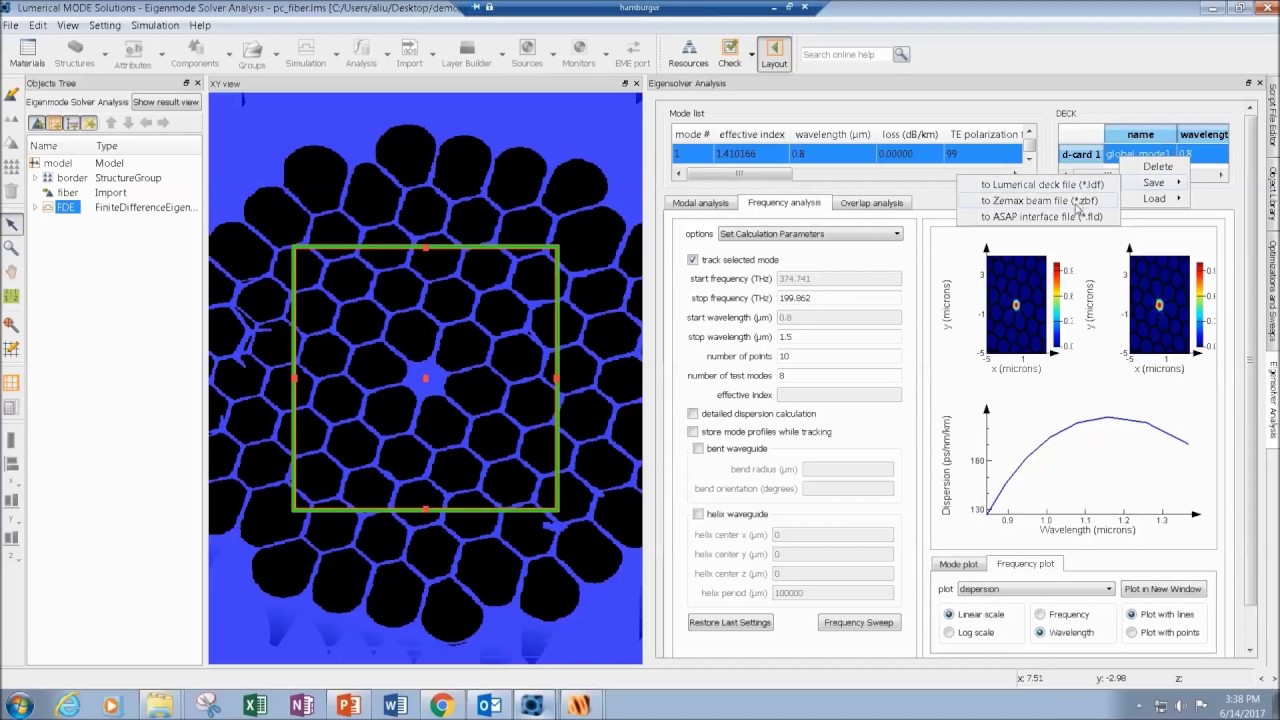Click the 'Frequency Sweep' button
The image size is (1280, 720).
[858, 623]
